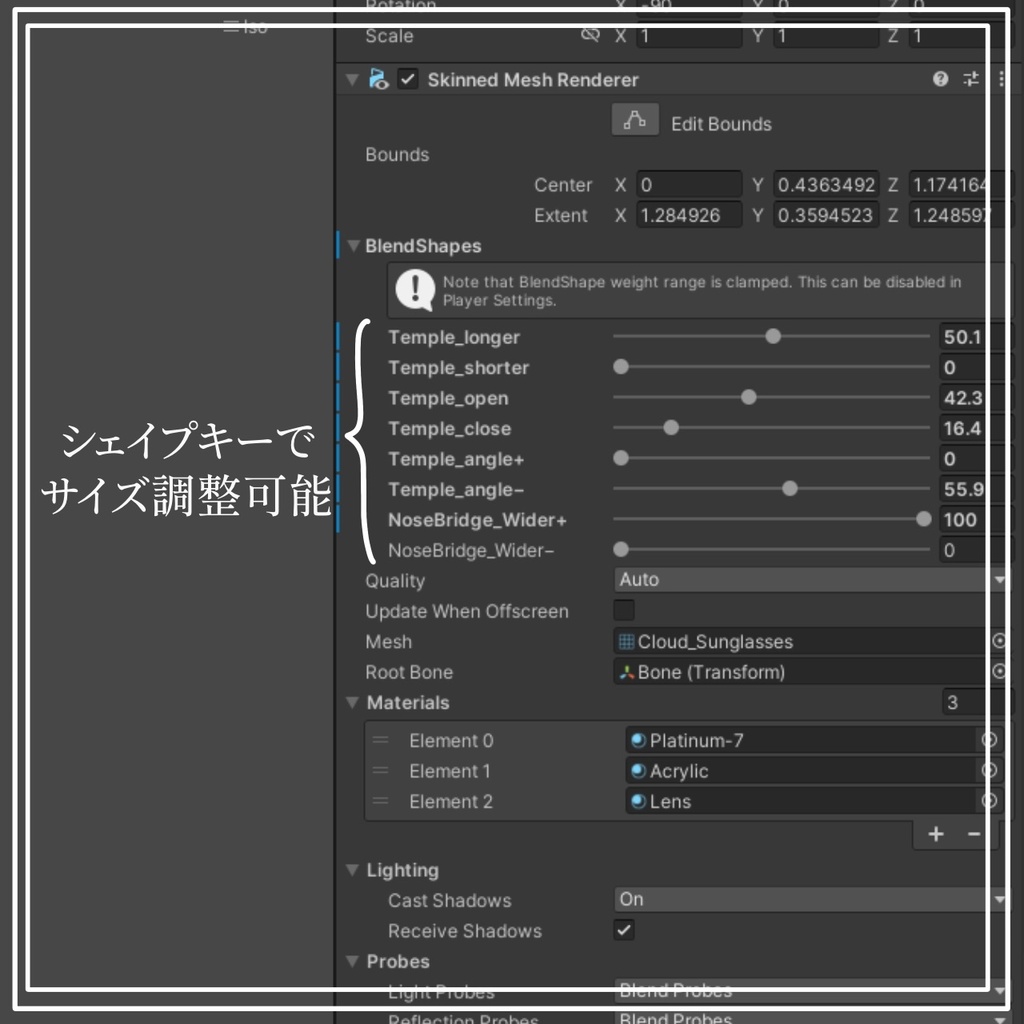
Task: Collapse the Materials foldout
Action: point(352,702)
